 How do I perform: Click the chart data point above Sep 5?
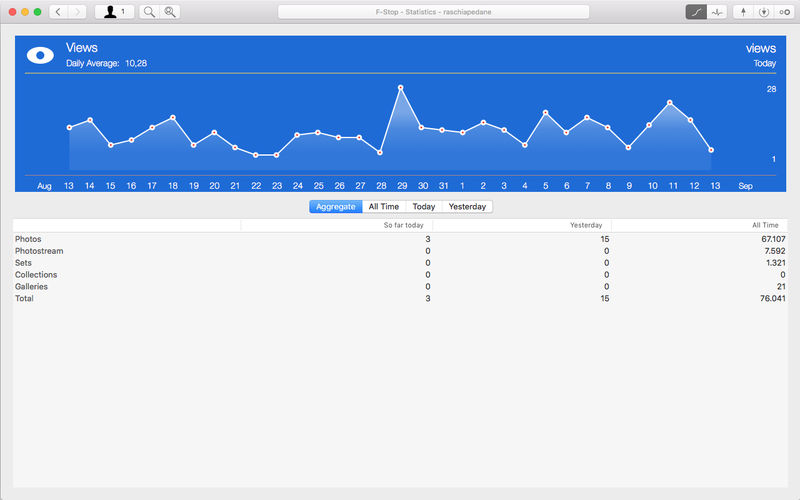tap(545, 112)
